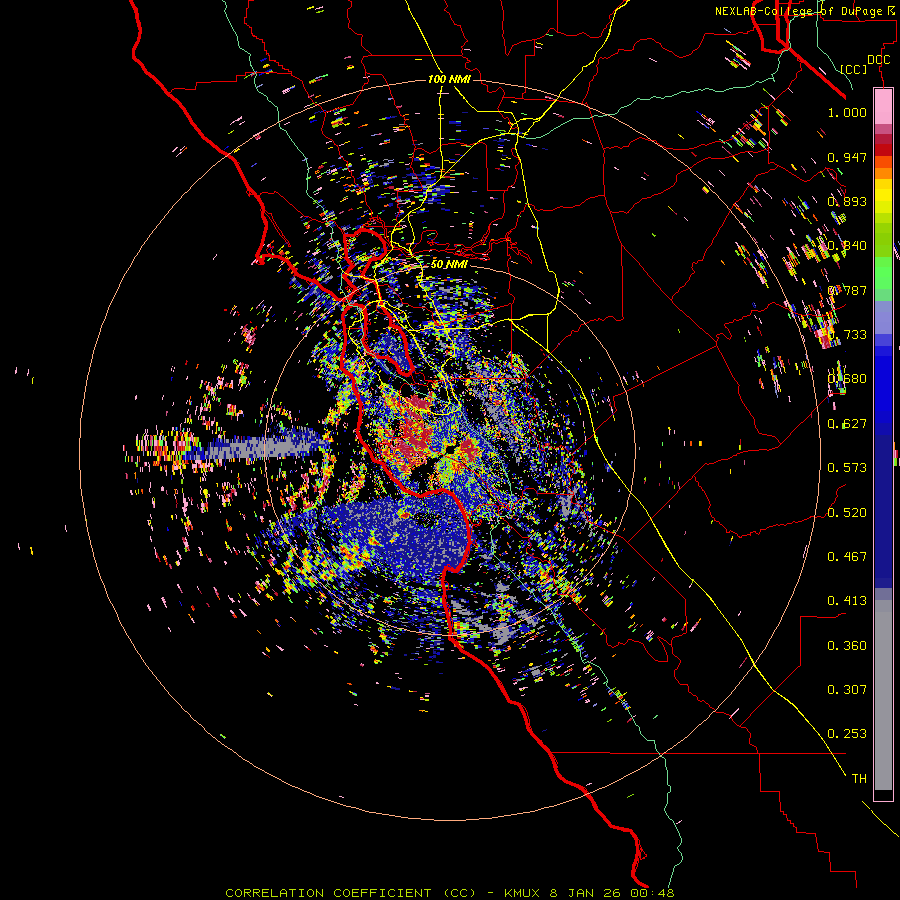Image resolution: width=900 pixels, height=900 pixels.
Task: Select the 0.627 legend value
Action: pos(847,424)
